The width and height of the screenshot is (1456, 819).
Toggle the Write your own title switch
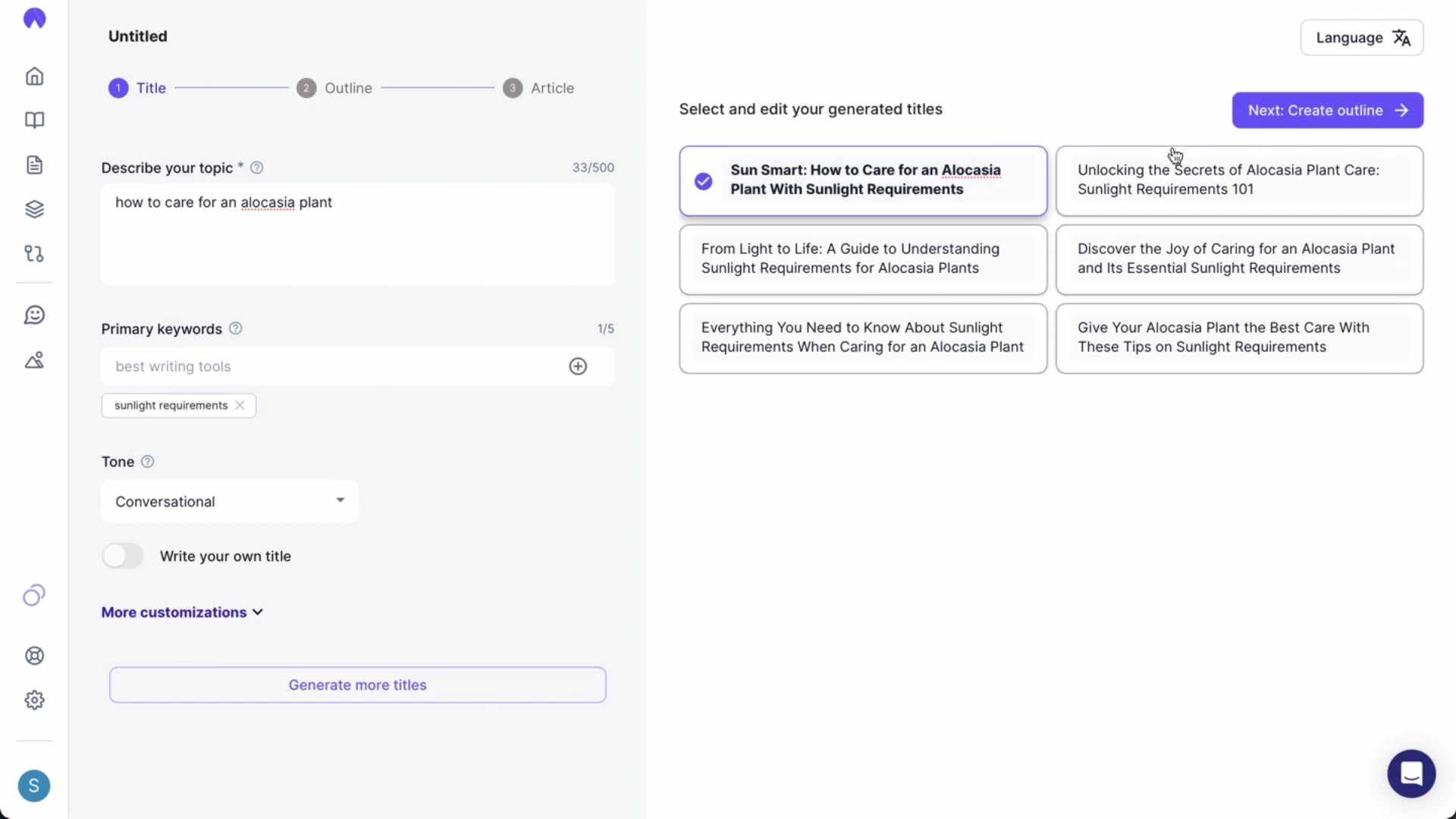click(x=123, y=556)
